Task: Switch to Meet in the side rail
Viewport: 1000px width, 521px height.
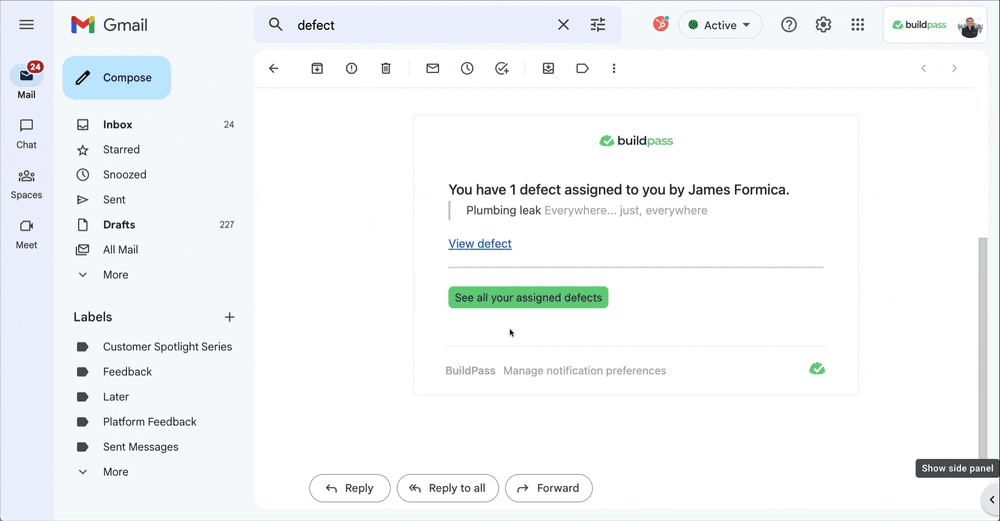Action: (x=26, y=234)
